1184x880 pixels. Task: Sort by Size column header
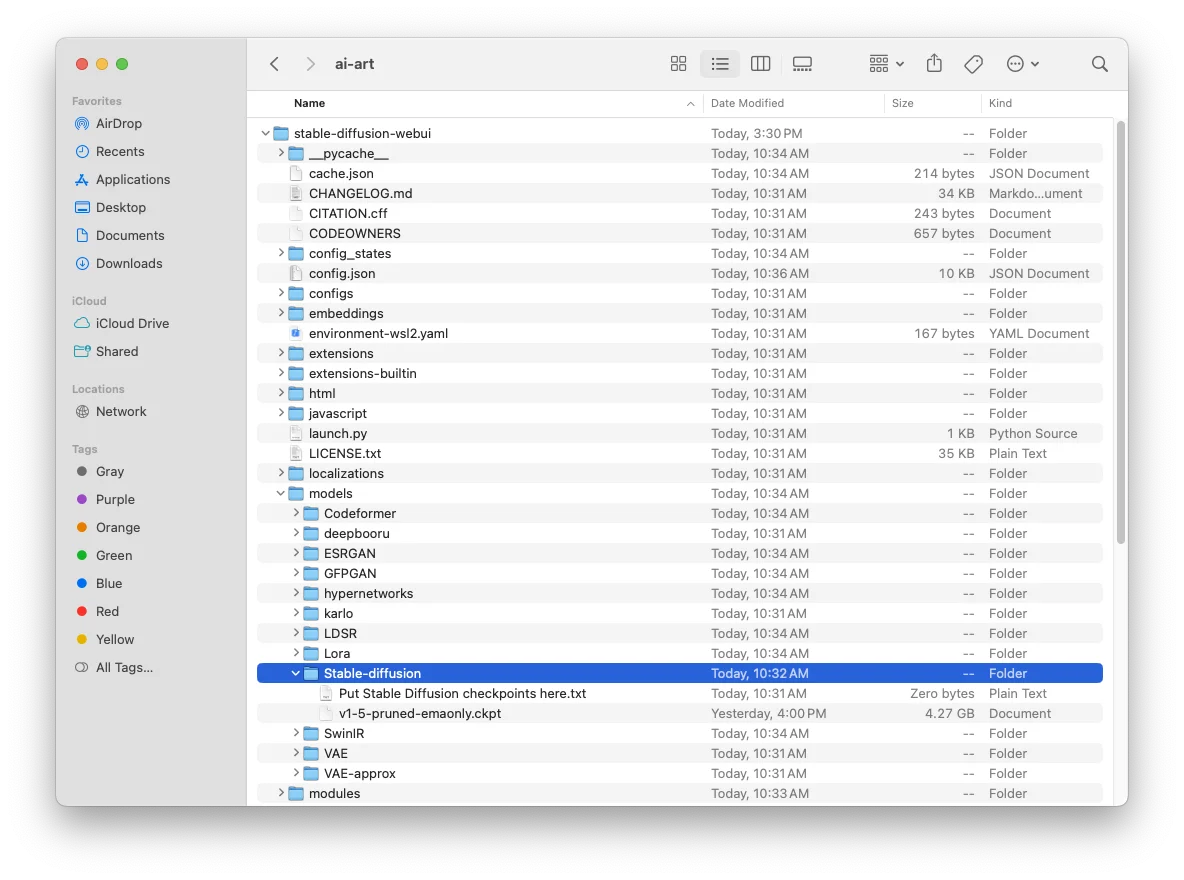point(902,103)
